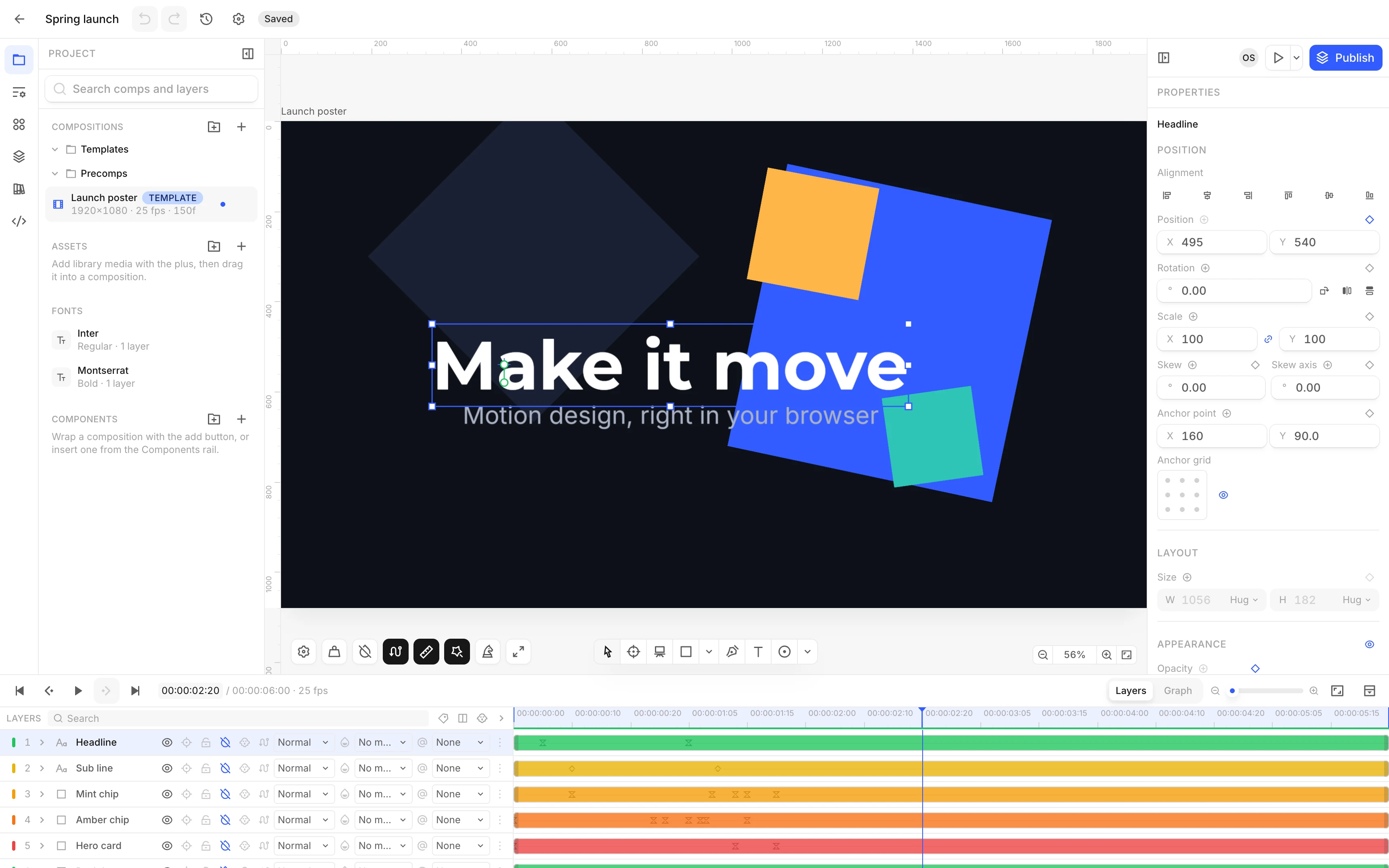1389x868 pixels.
Task: Open width Hug sizing dropdown
Action: [x=1243, y=600]
